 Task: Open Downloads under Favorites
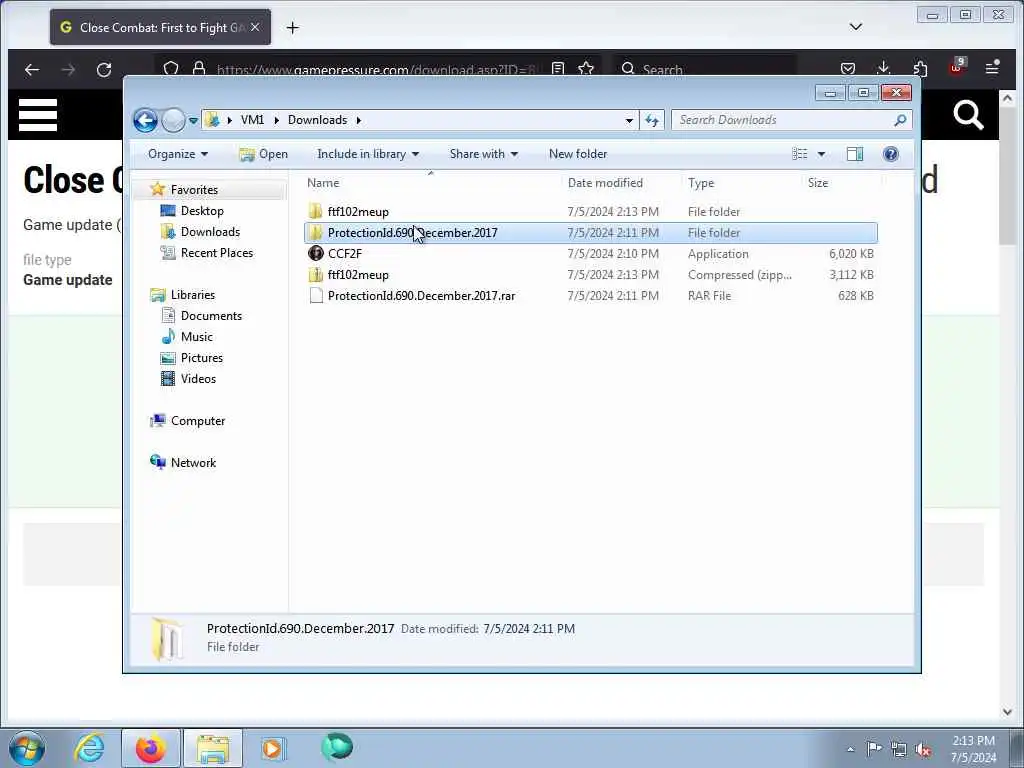[x=210, y=232]
